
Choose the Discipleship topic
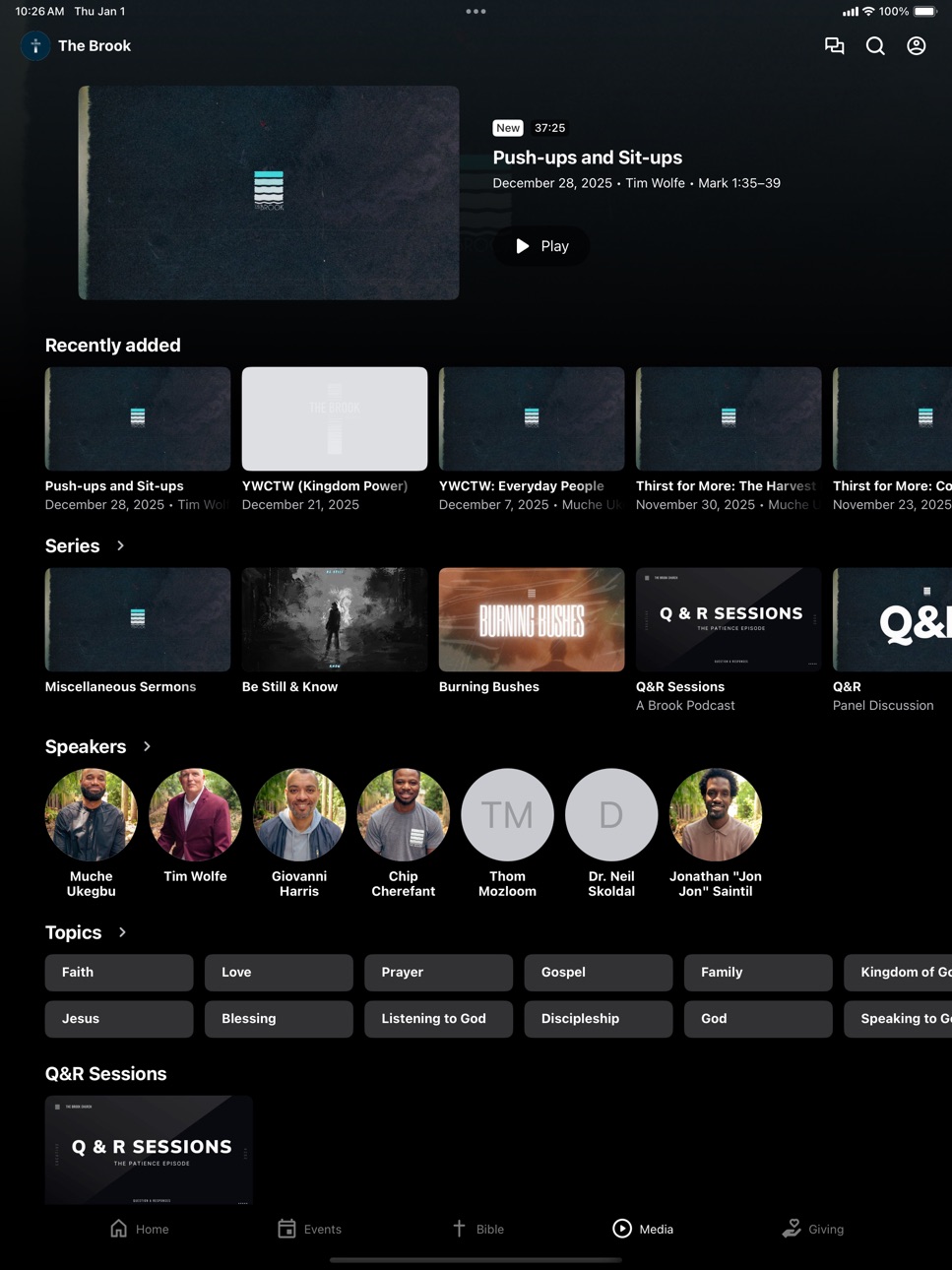click(599, 1019)
